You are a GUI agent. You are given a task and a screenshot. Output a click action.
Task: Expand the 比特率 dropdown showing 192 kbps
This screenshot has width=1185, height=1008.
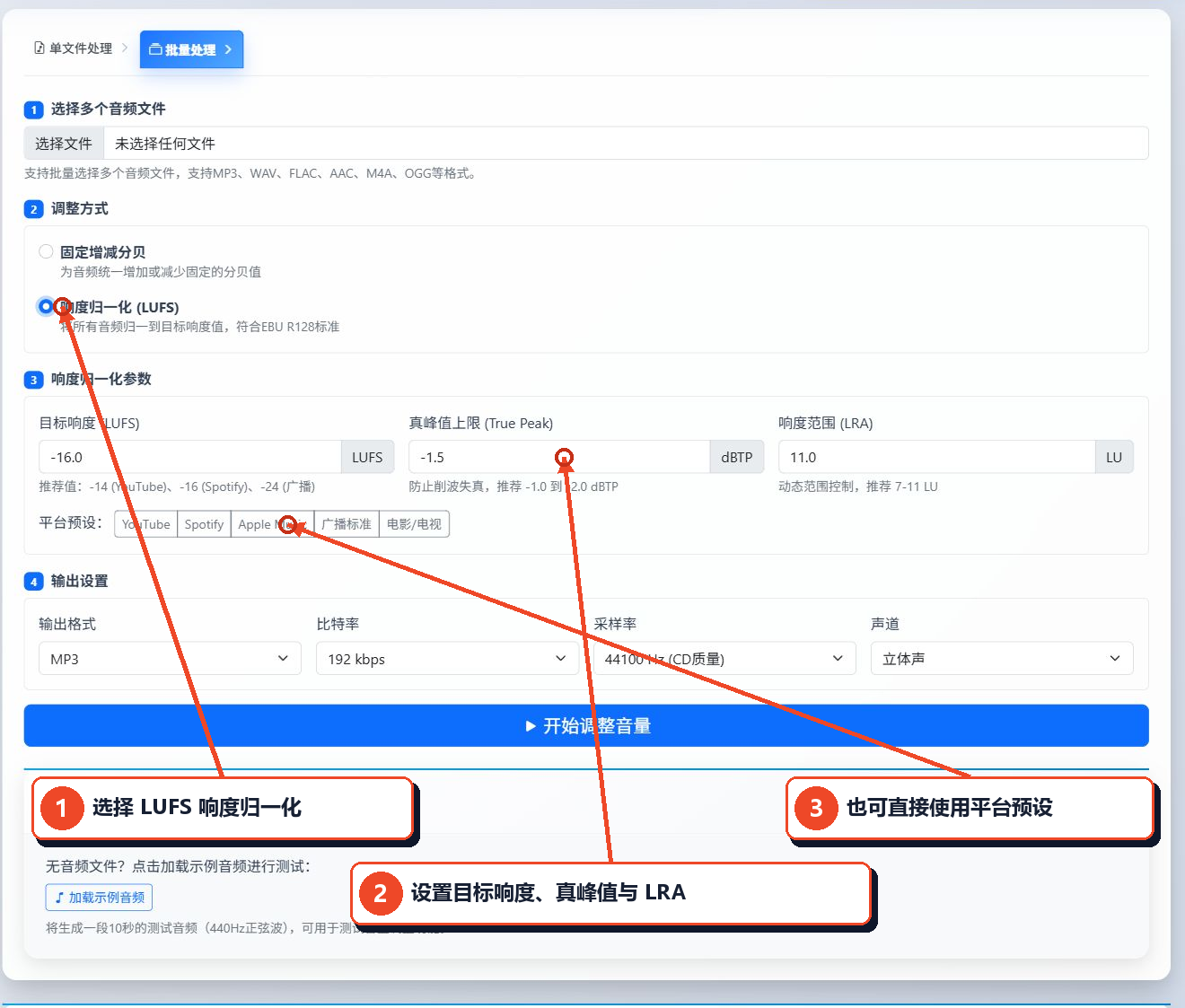[x=447, y=659]
